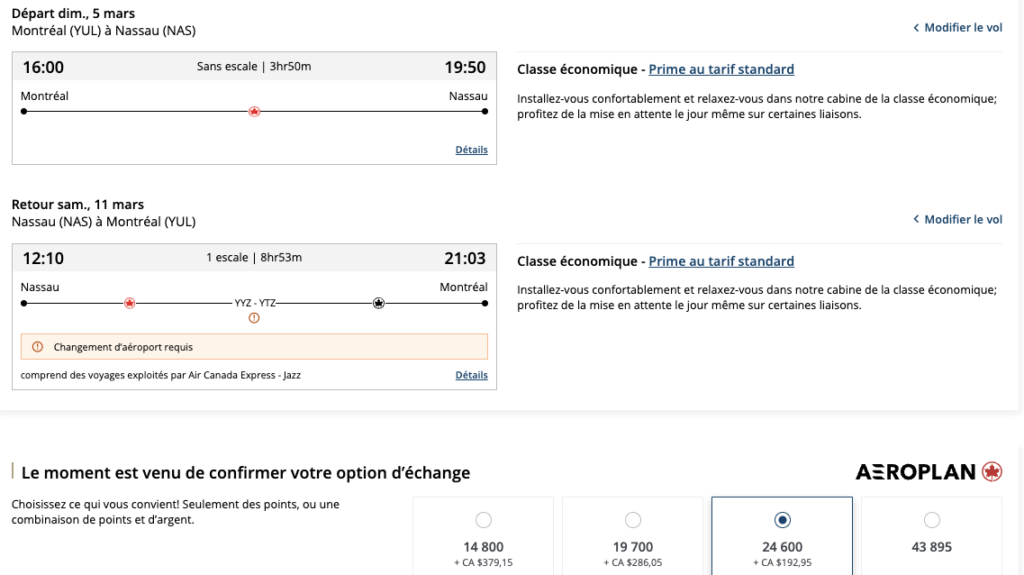Click Modifier le vol for the 11 mars return

point(962,219)
